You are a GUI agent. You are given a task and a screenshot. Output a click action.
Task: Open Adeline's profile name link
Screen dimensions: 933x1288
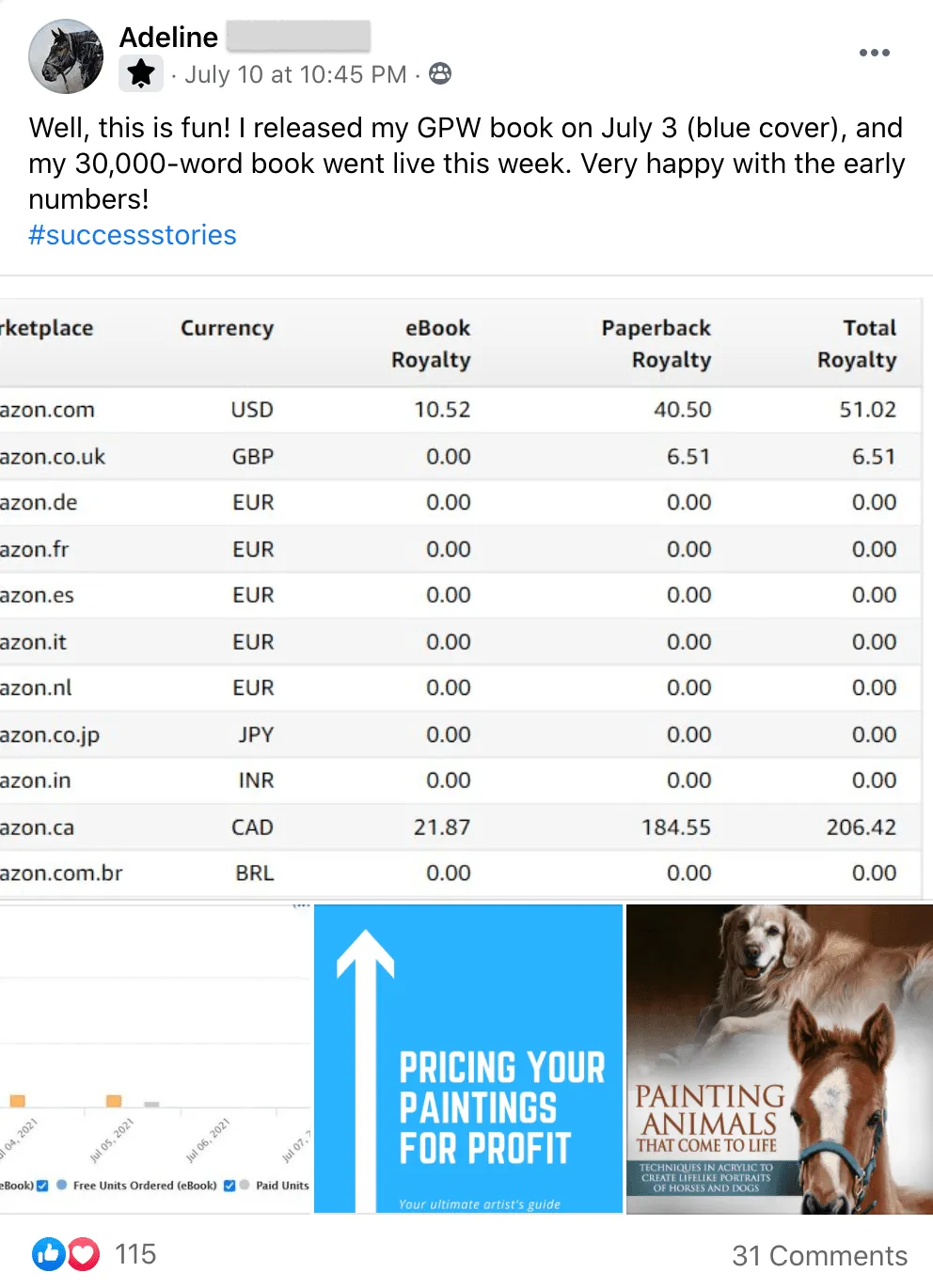click(168, 37)
